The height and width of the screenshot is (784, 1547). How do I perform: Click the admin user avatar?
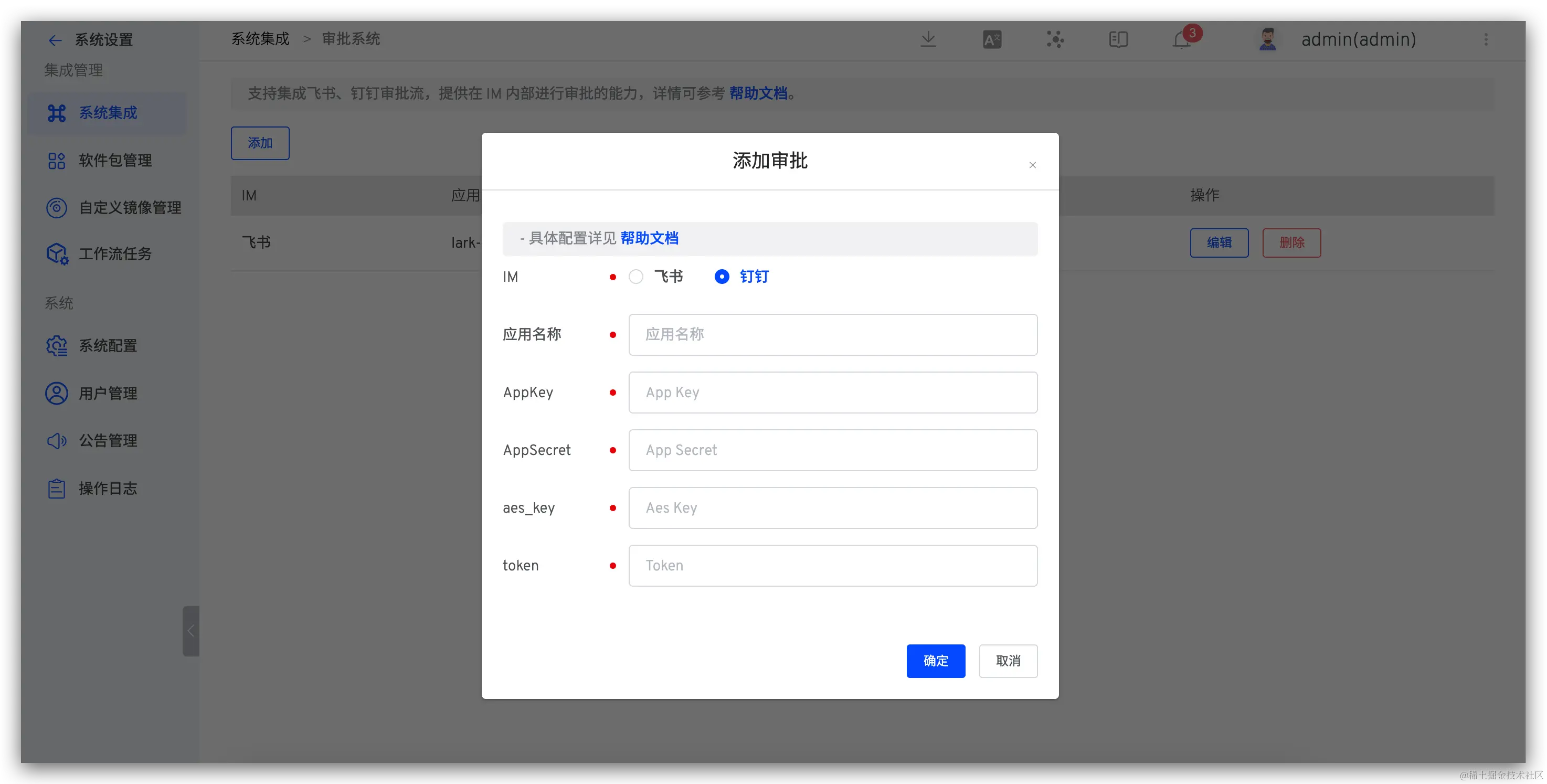click(1267, 40)
